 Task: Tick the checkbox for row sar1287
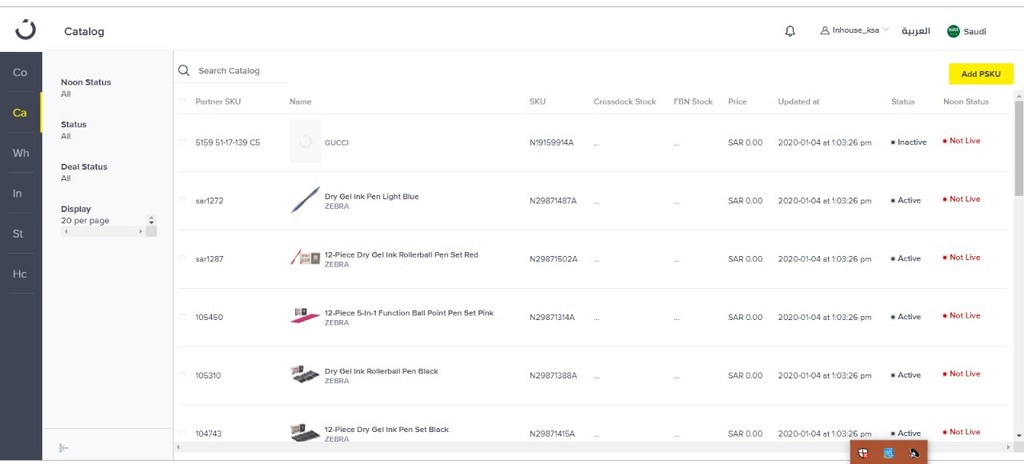point(182,258)
